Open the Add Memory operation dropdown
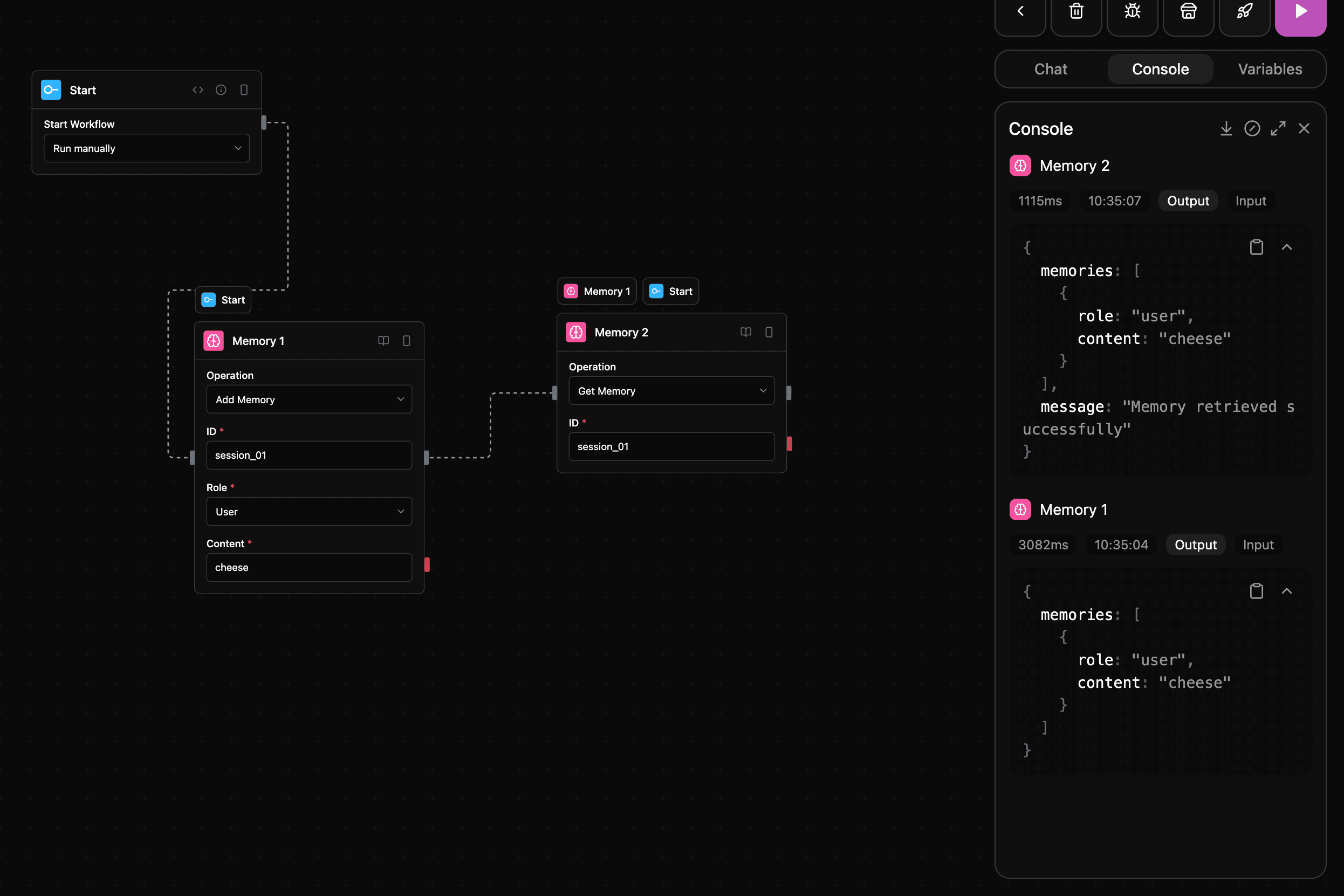 click(308, 399)
